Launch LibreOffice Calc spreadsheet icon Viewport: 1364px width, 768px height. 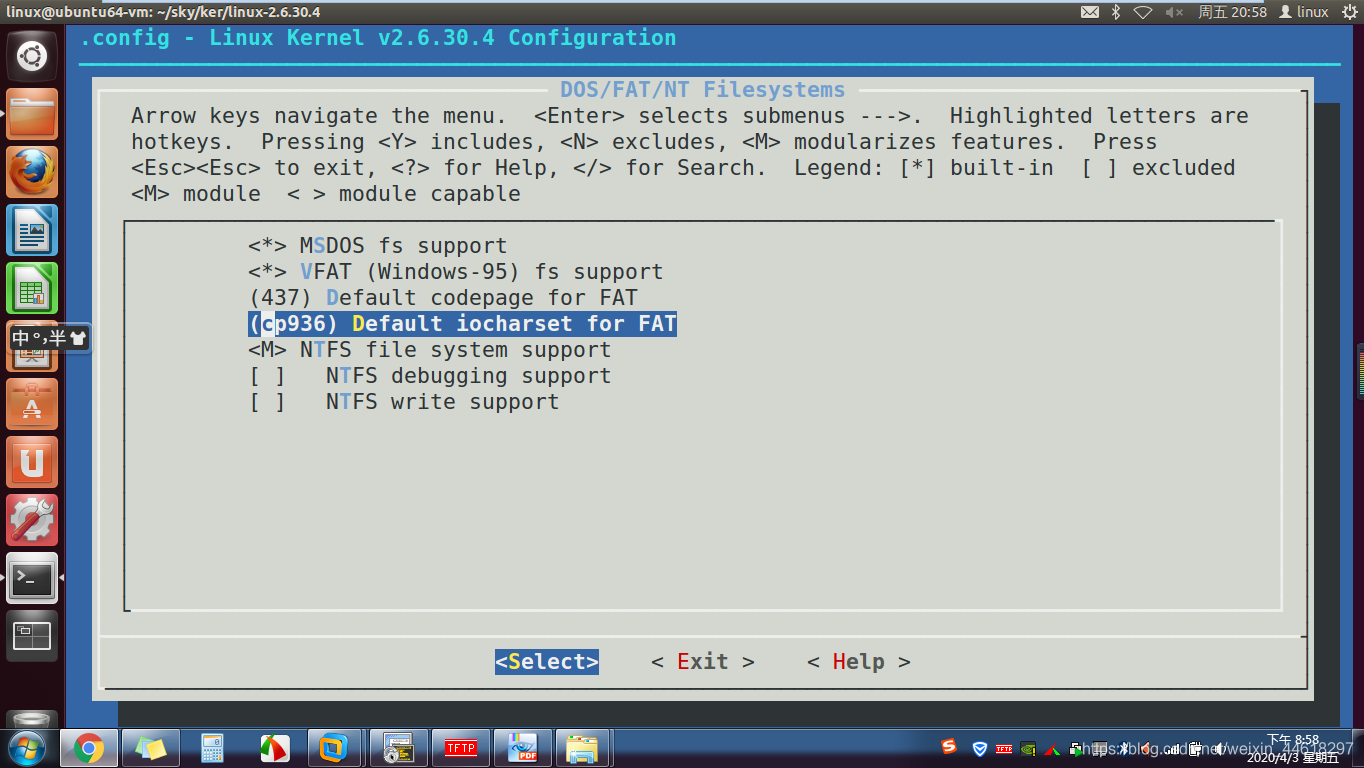point(33,288)
